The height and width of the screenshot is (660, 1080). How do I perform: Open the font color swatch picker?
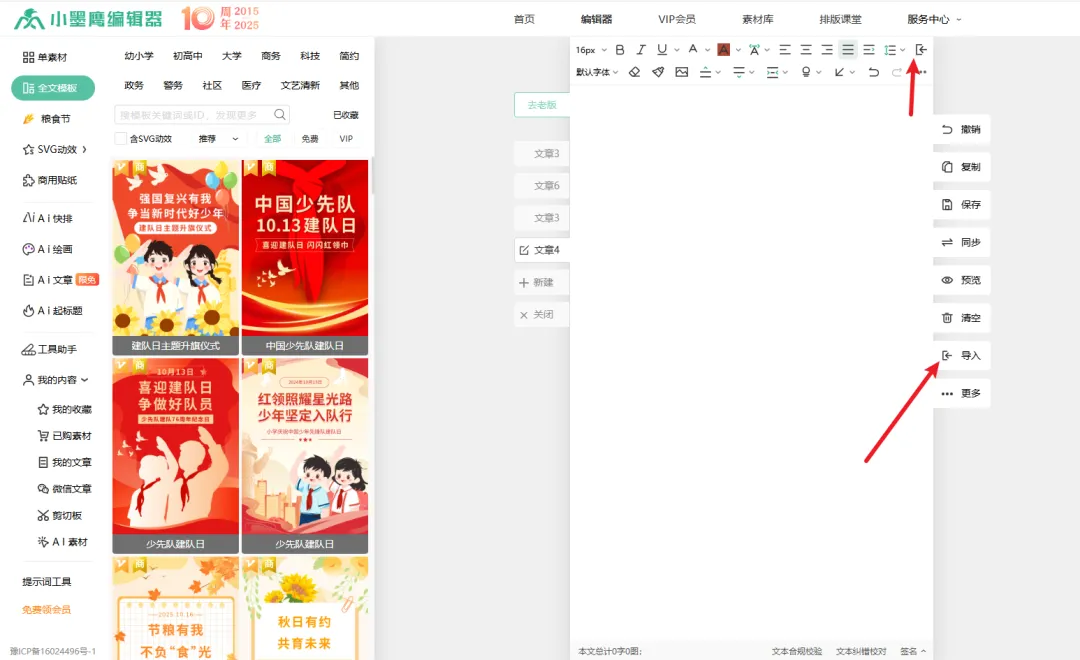click(724, 48)
